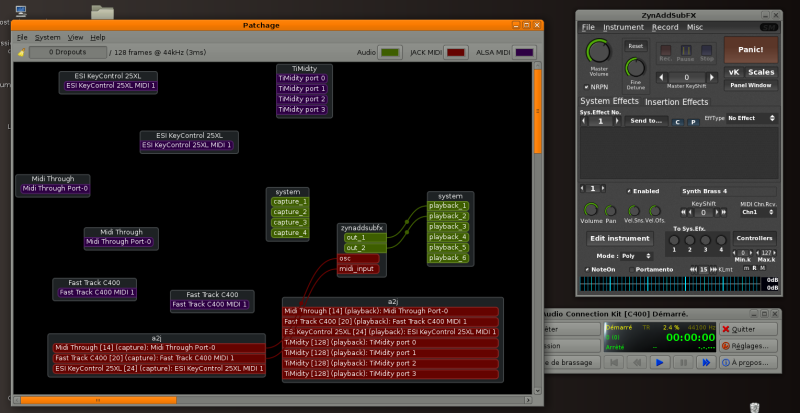
Task: Click the Panic! button
Action: point(752,49)
